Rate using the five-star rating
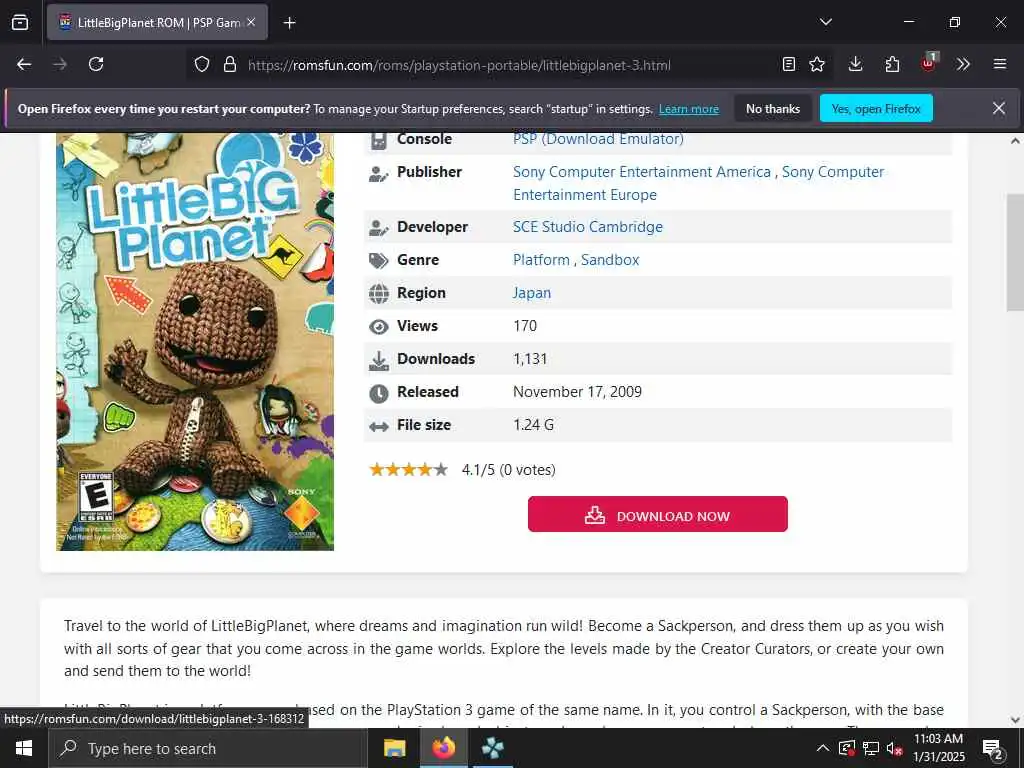 [x=409, y=470]
